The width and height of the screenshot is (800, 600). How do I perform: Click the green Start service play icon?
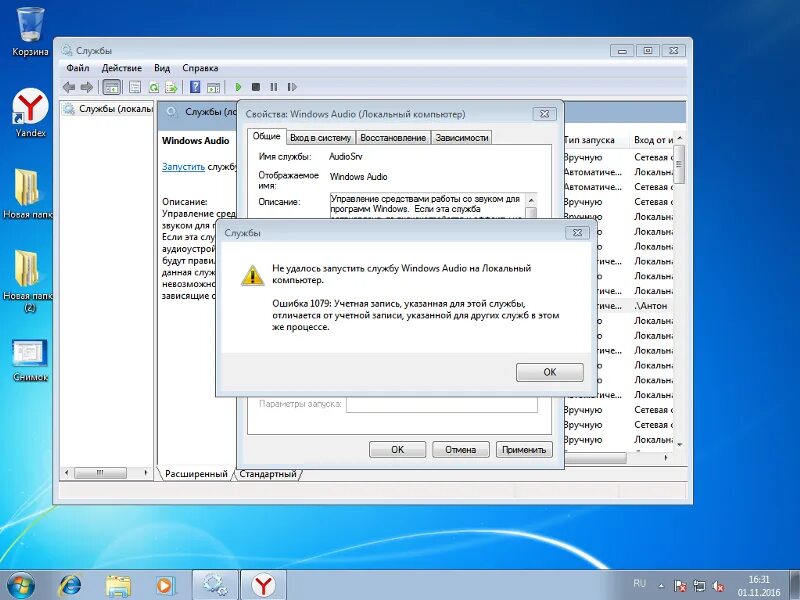[238, 87]
